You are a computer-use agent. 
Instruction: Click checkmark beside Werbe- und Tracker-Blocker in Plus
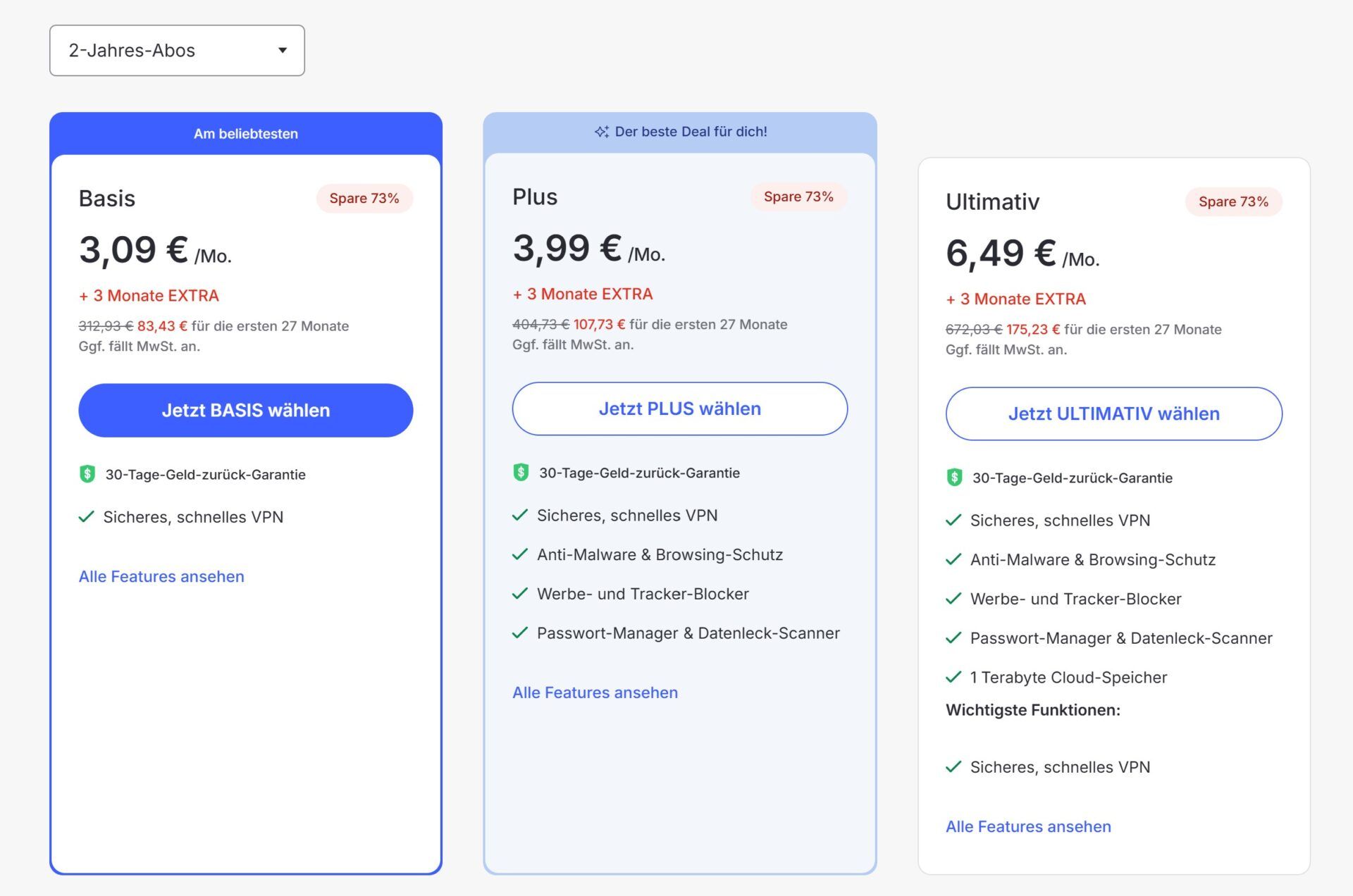click(x=520, y=595)
